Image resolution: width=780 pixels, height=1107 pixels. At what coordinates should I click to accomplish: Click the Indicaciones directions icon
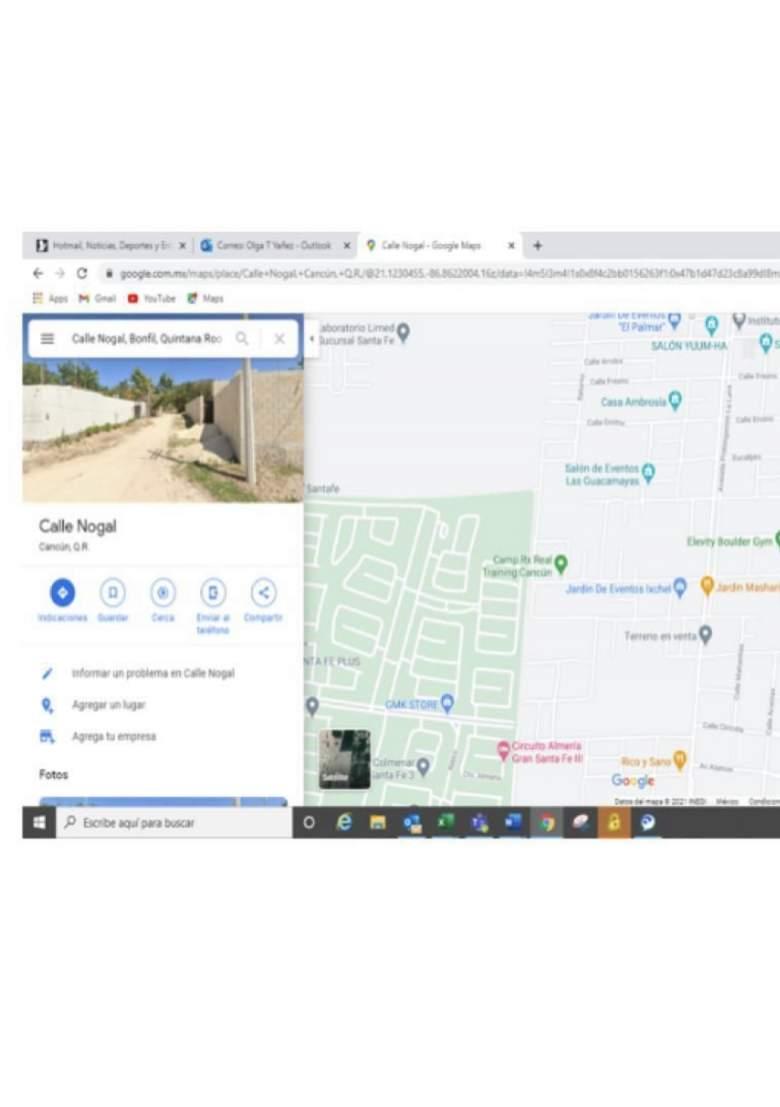[62, 593]
